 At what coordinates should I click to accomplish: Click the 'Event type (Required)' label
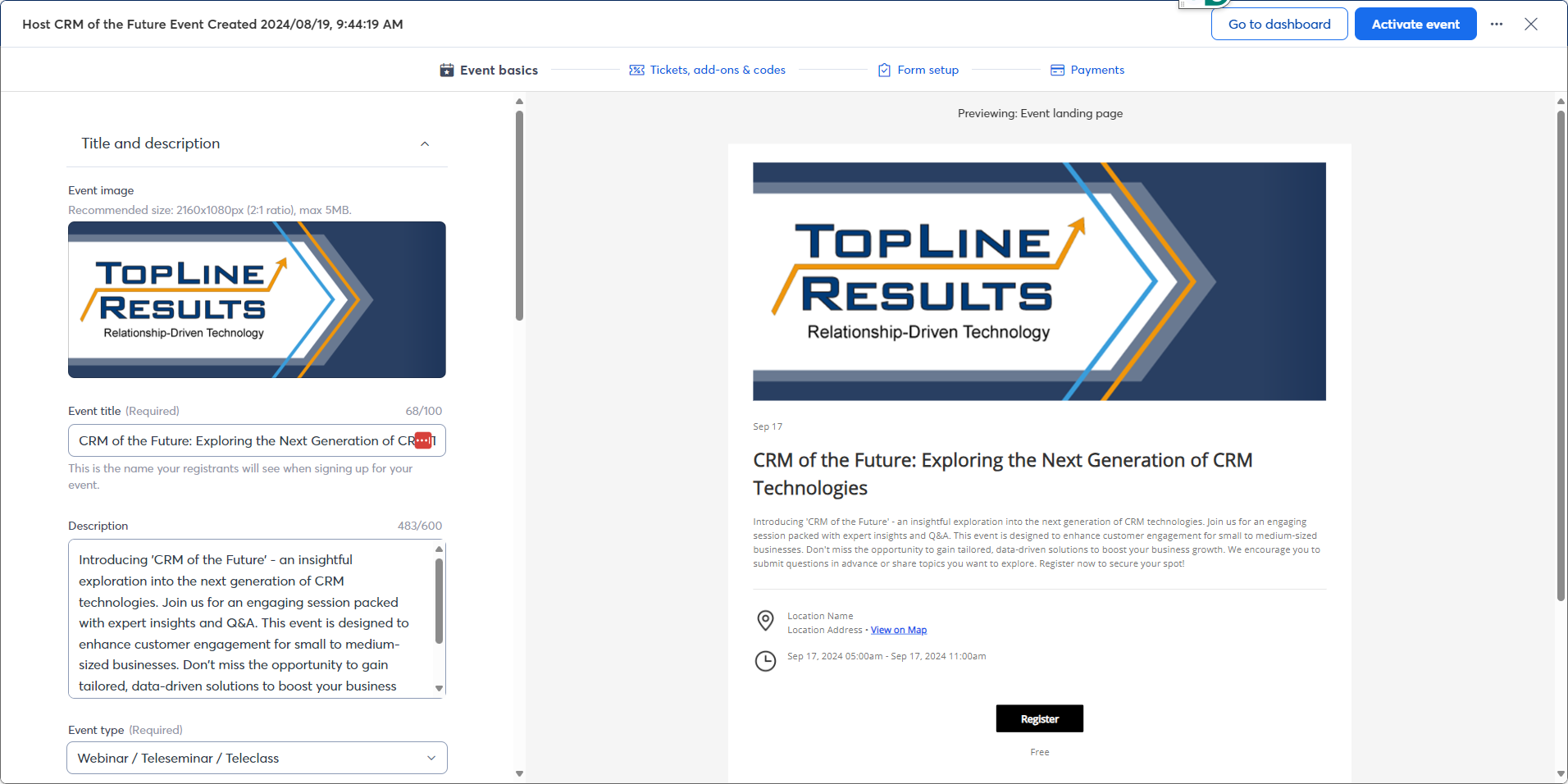point(125,731)
